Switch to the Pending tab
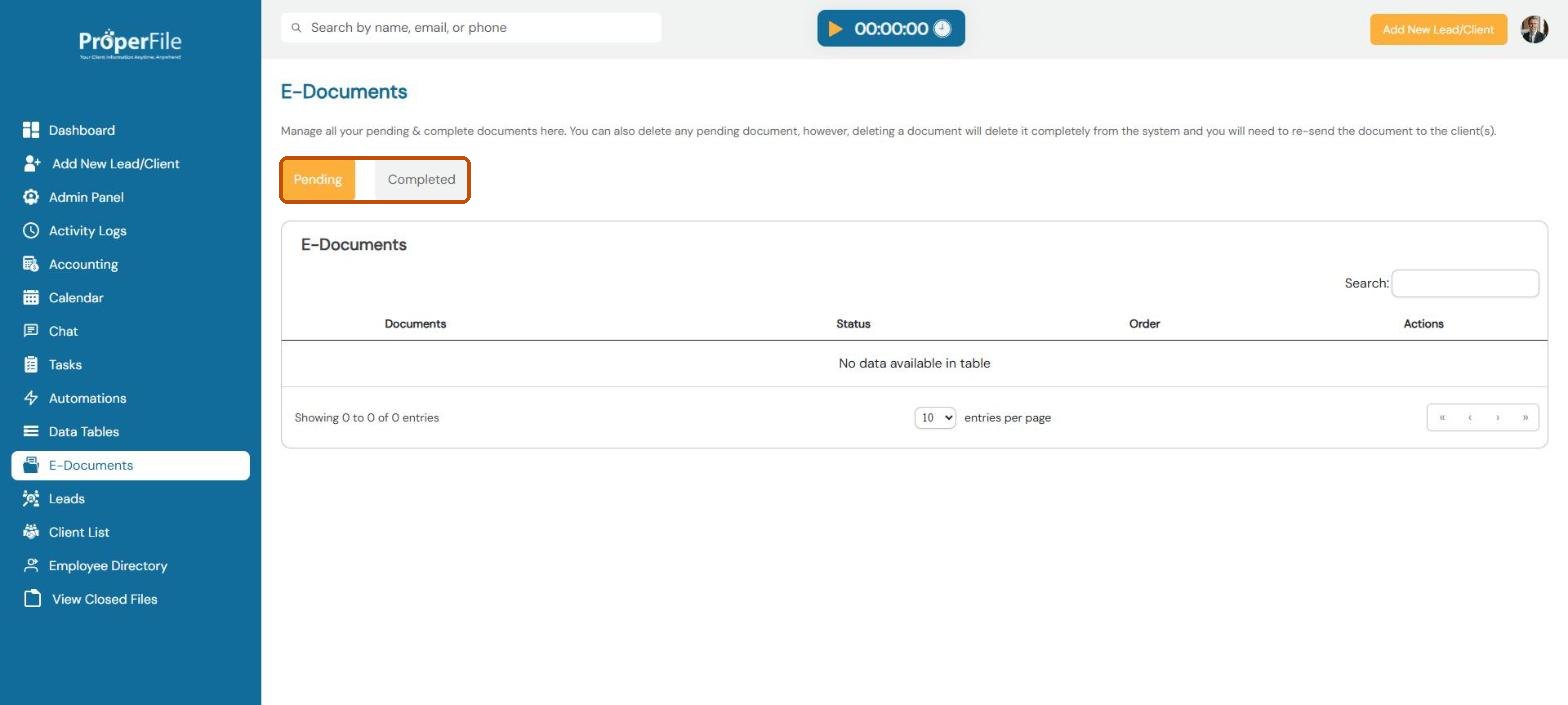1568x705 pixels. (x=318, y=180)
